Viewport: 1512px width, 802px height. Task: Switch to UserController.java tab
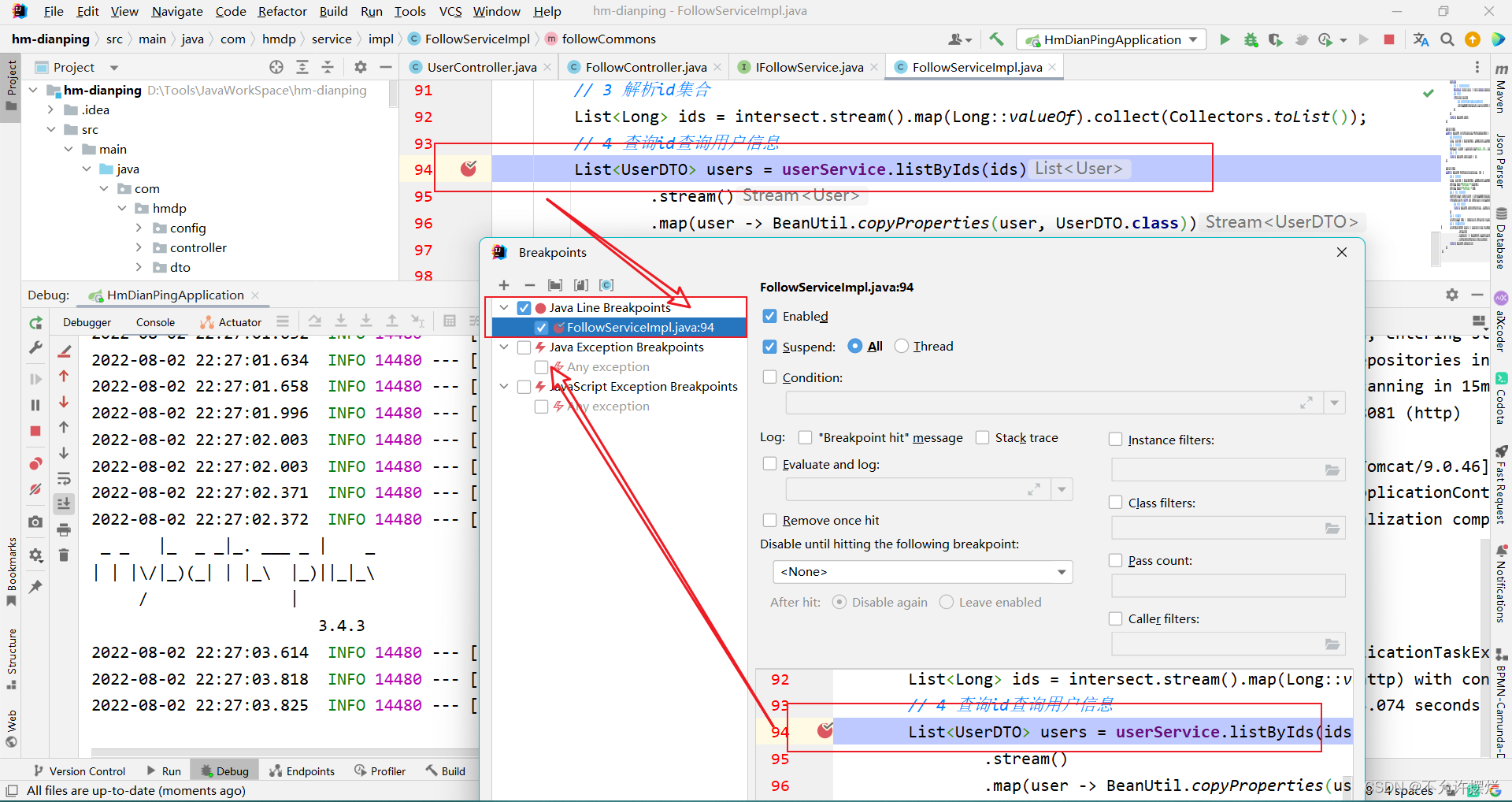(x=481, y=67)
